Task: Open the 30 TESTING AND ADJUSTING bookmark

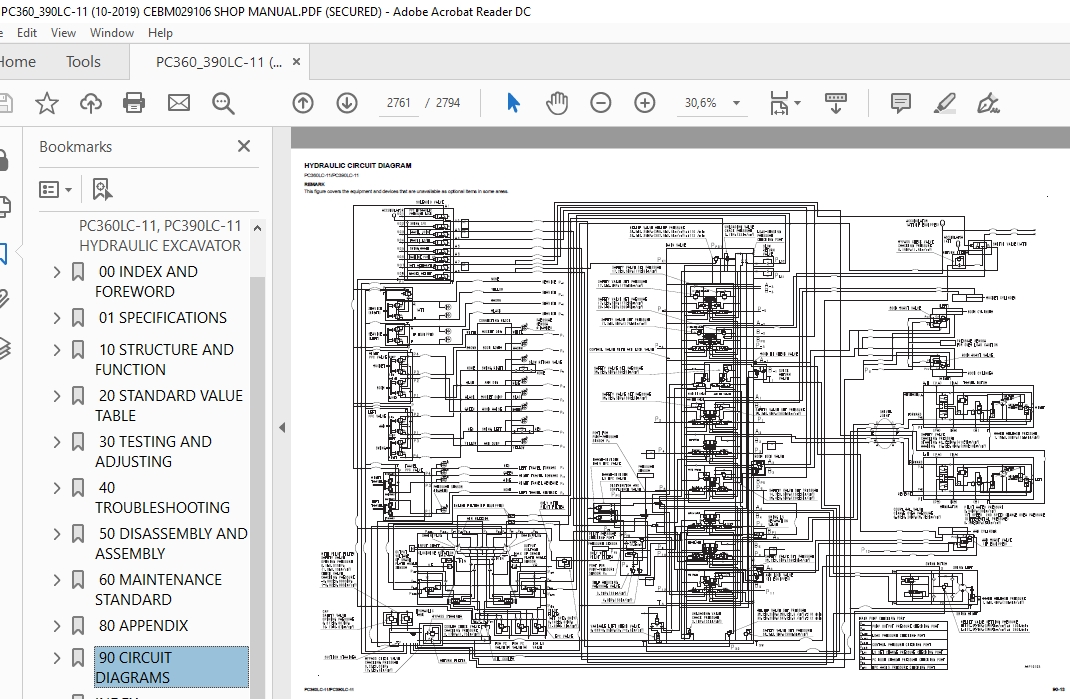Action: click(x=154, y=452)
